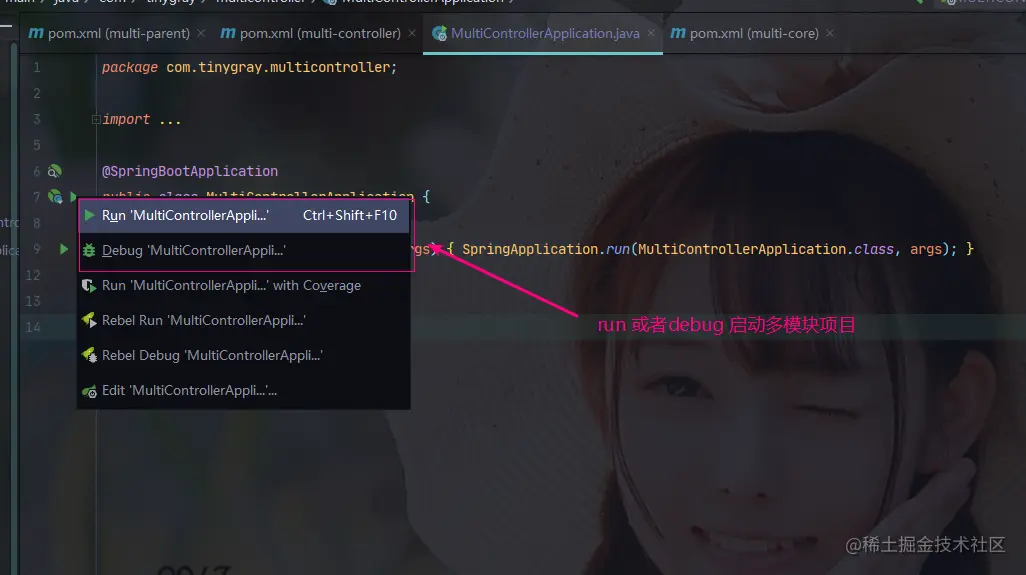Click Maven icon on multi-parent tab
Viewport: 1026px width, 575px height.
[36, 33]
